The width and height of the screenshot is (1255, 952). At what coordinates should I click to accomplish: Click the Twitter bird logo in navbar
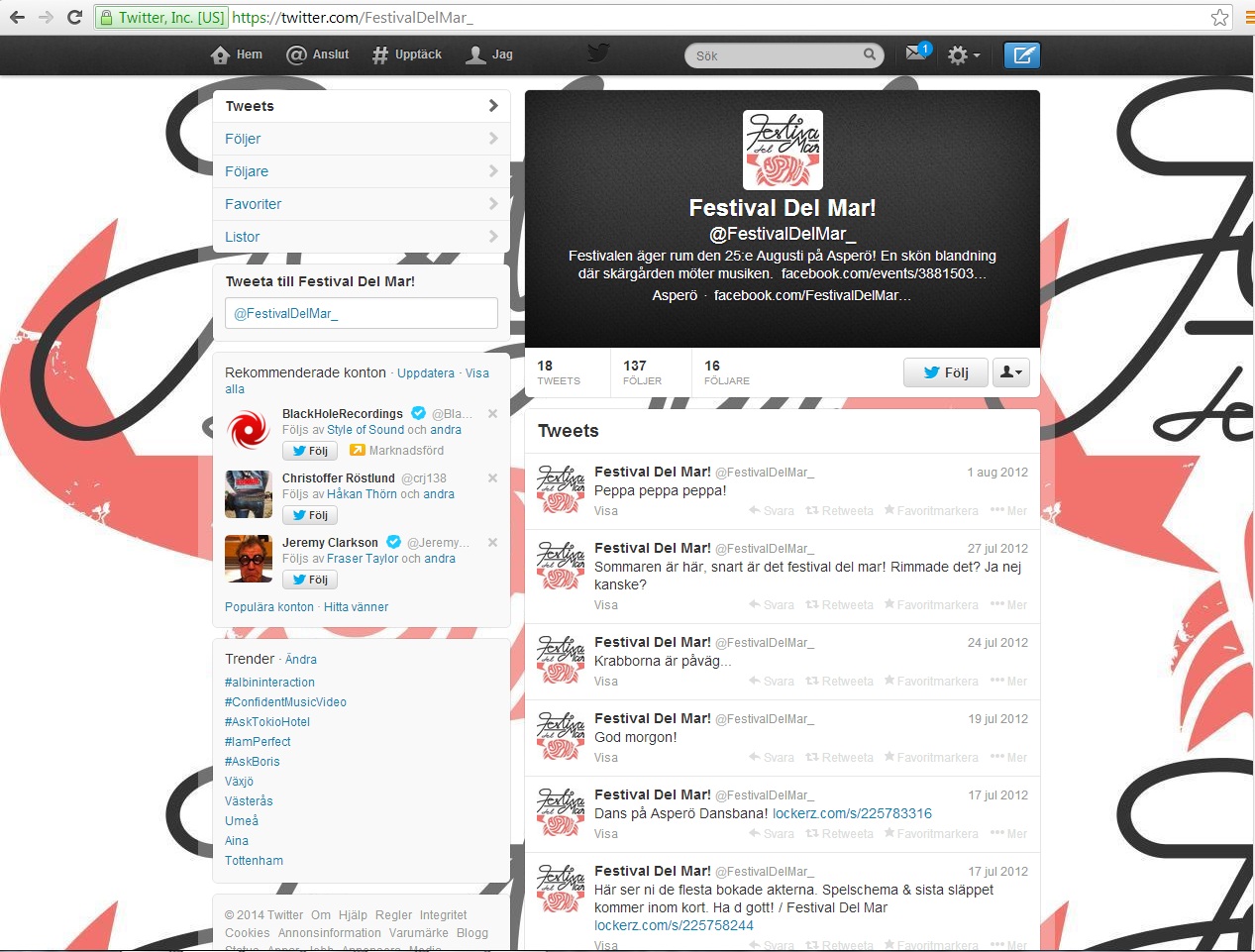(x=598, y=53)
